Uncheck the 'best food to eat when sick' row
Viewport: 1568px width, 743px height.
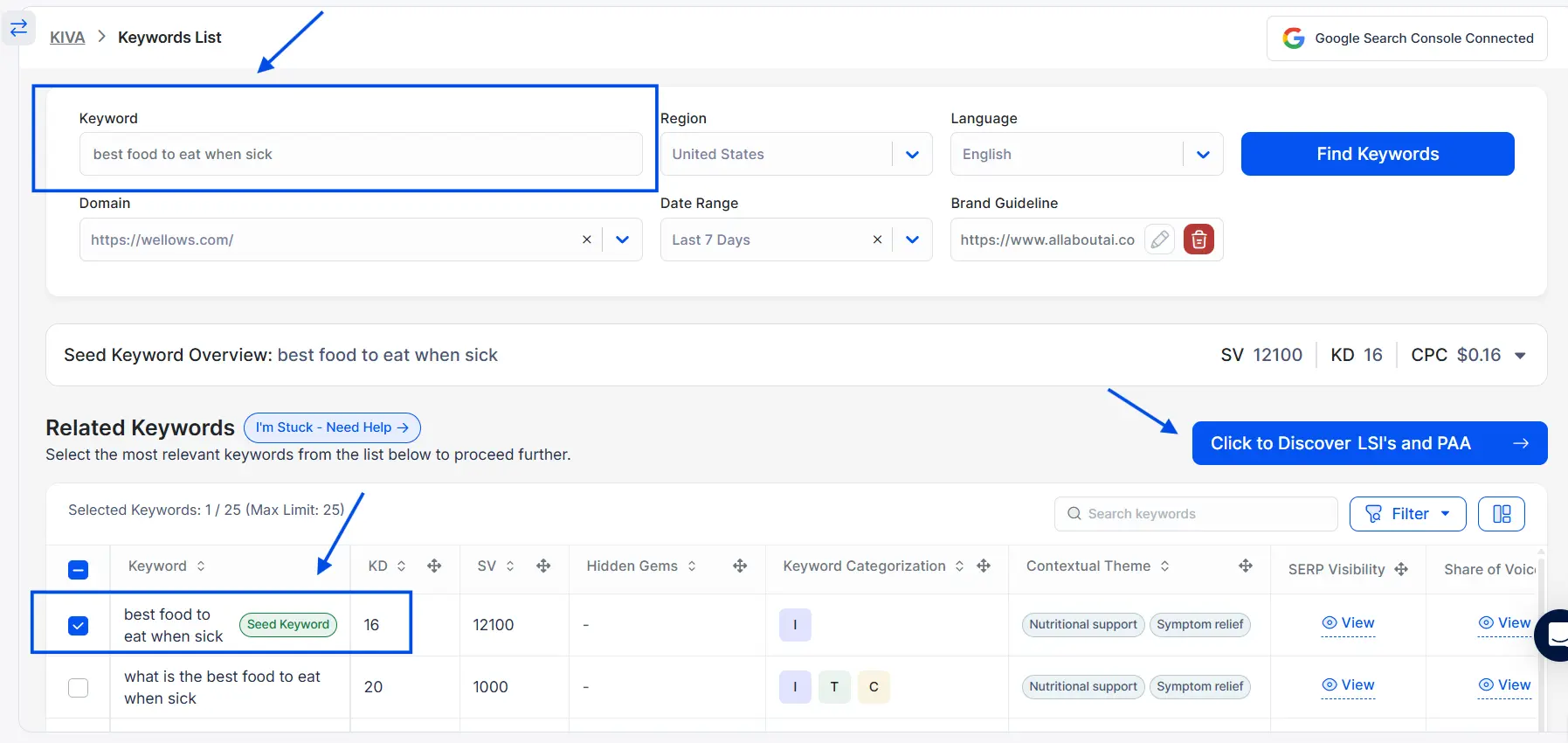[x=78, y=626]
